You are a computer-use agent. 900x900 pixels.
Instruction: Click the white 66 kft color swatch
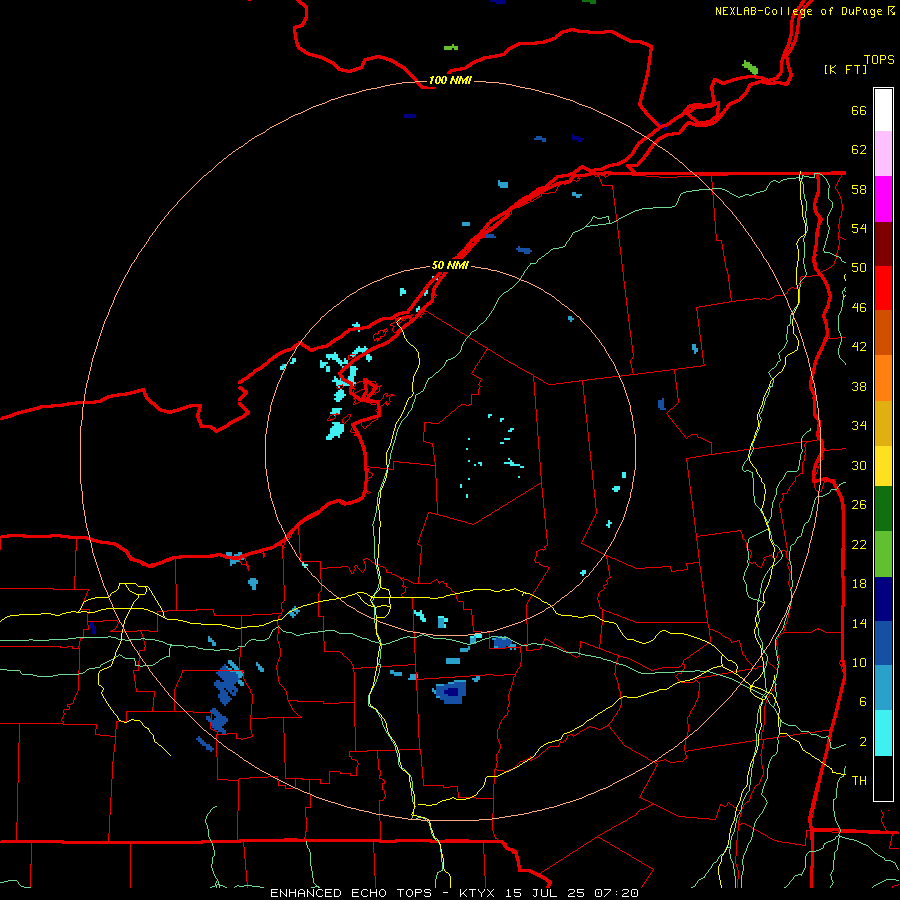pos(883,110)
